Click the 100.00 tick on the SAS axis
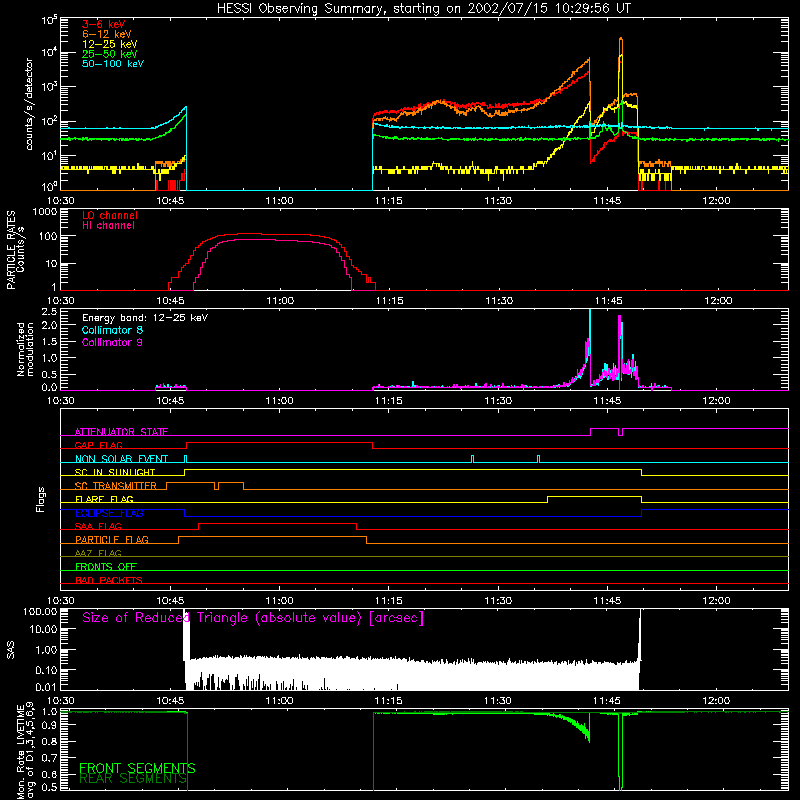 (41, 612)
